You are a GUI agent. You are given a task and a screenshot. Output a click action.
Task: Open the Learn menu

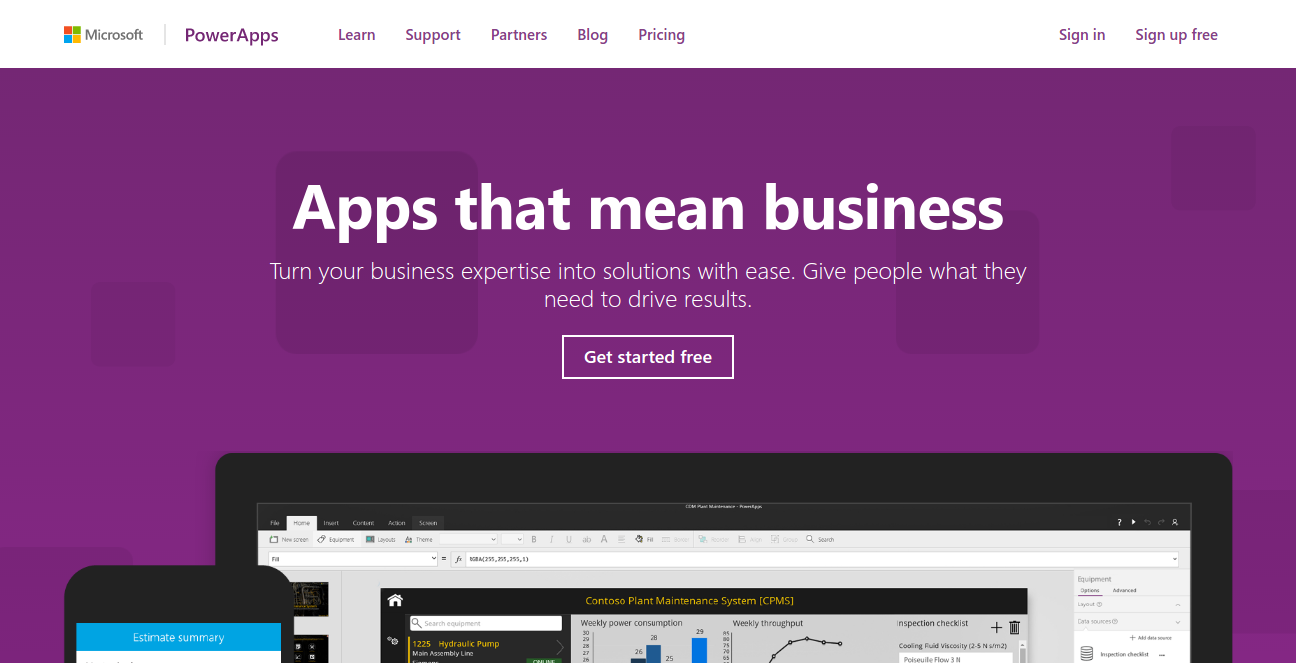pos(356,35)
